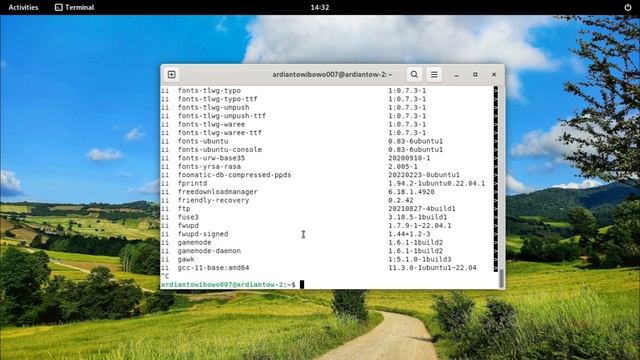Screen dimensions: 640x360
Task: Click version 1:5.1.0-1build3
Action: [x=420, y=259]
